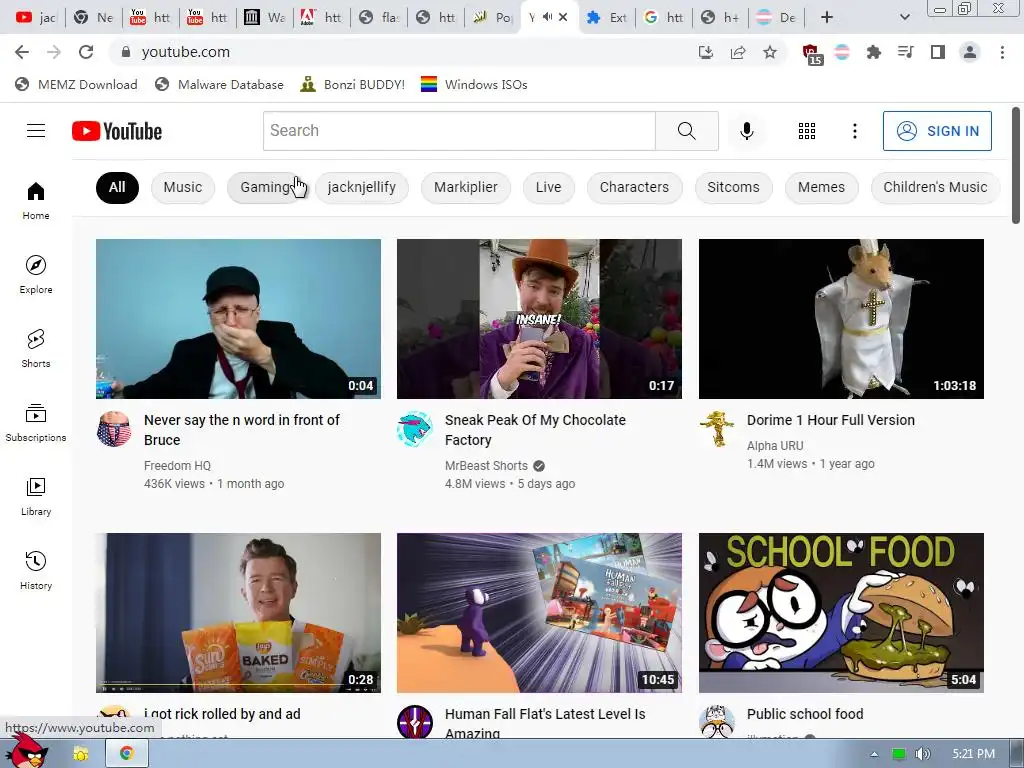Start voice search with microphone icon
Viewport: 1024px width, 768px height.
click(746, 131)
